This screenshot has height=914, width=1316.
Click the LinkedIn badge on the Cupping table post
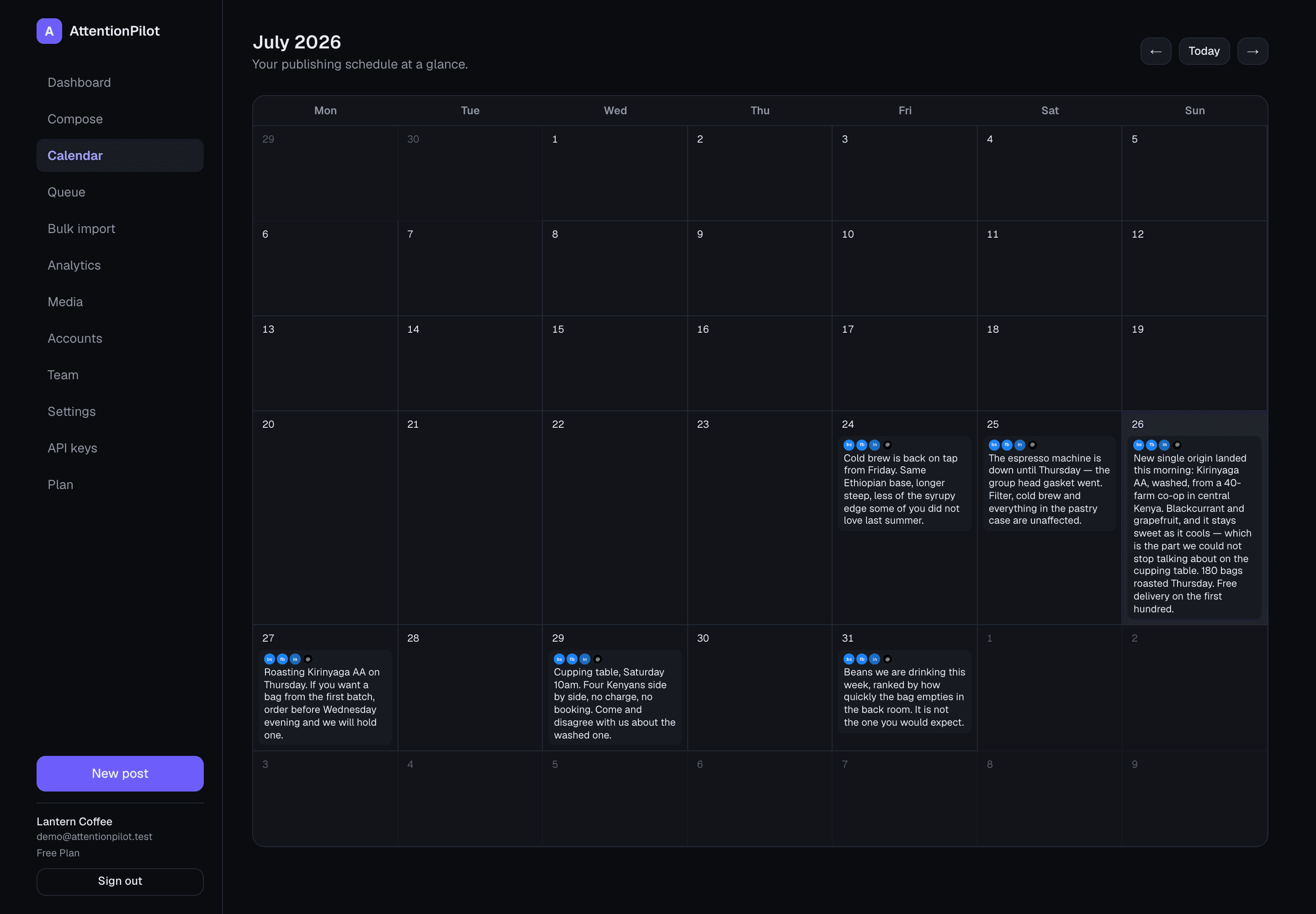point(585,659)
